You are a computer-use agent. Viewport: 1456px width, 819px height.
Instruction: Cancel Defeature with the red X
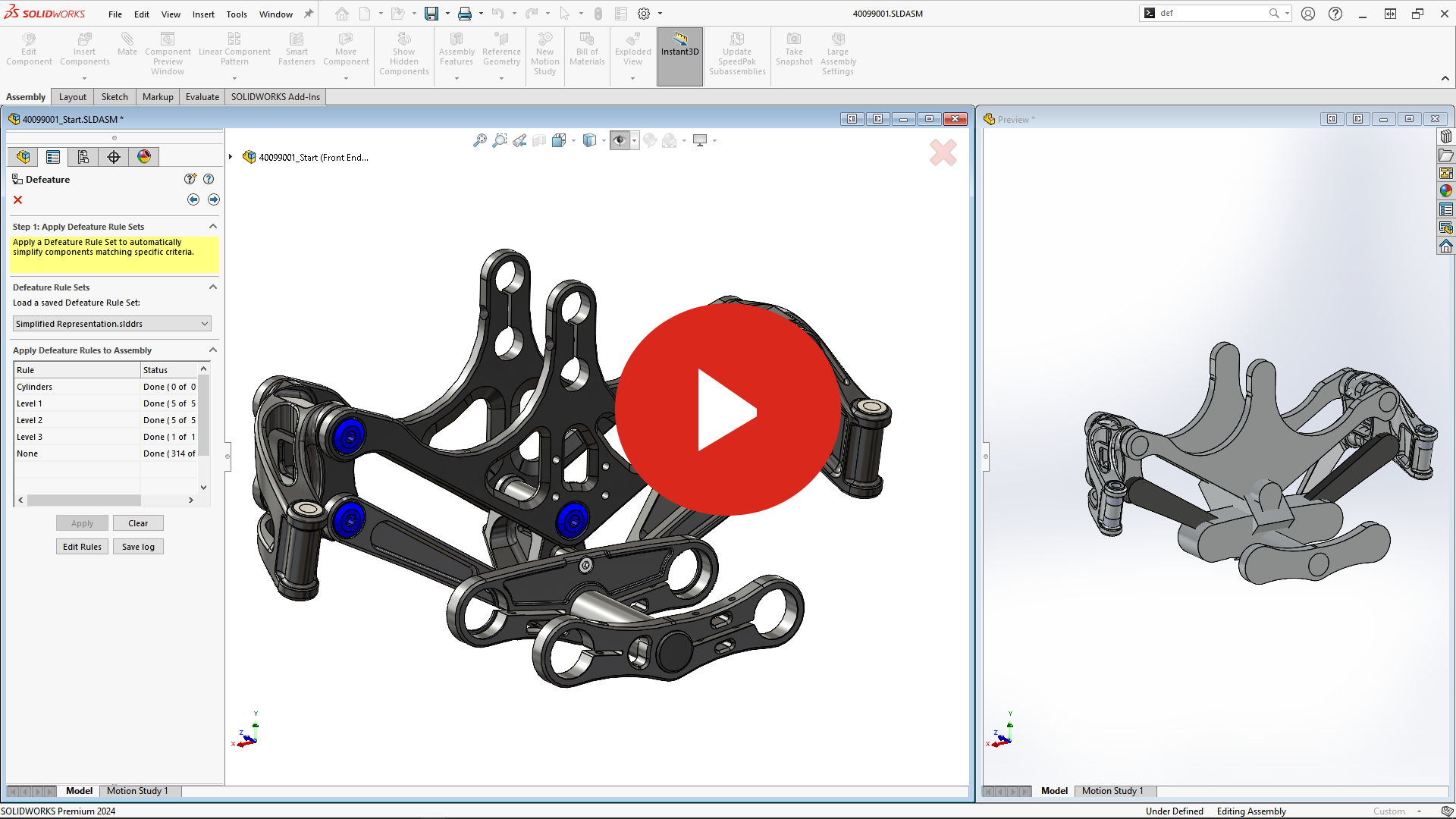tap(18, 200)
